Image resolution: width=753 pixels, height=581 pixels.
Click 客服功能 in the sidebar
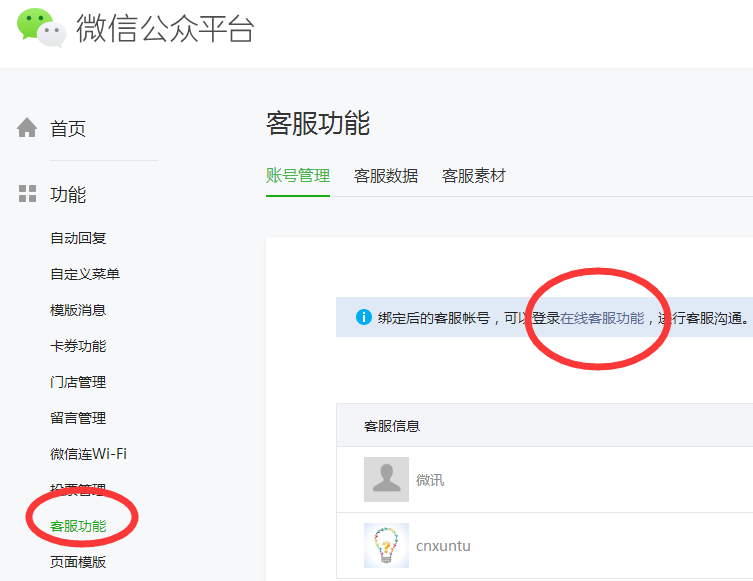coord(78,526)
